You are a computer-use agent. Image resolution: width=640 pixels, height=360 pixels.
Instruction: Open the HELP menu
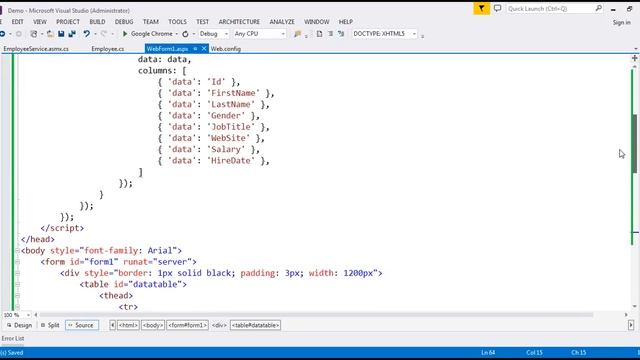click(345, 22)
